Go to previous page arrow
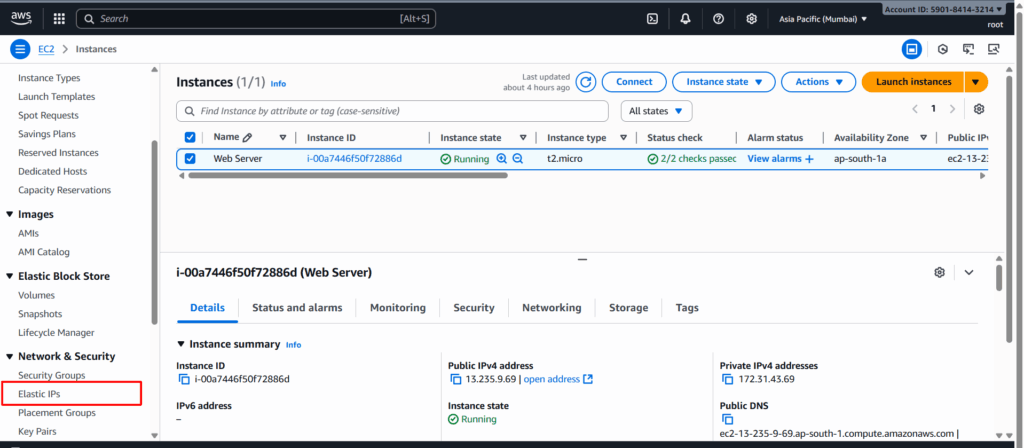The height and width of the screenshot is (448, 1024). point(915,109)
